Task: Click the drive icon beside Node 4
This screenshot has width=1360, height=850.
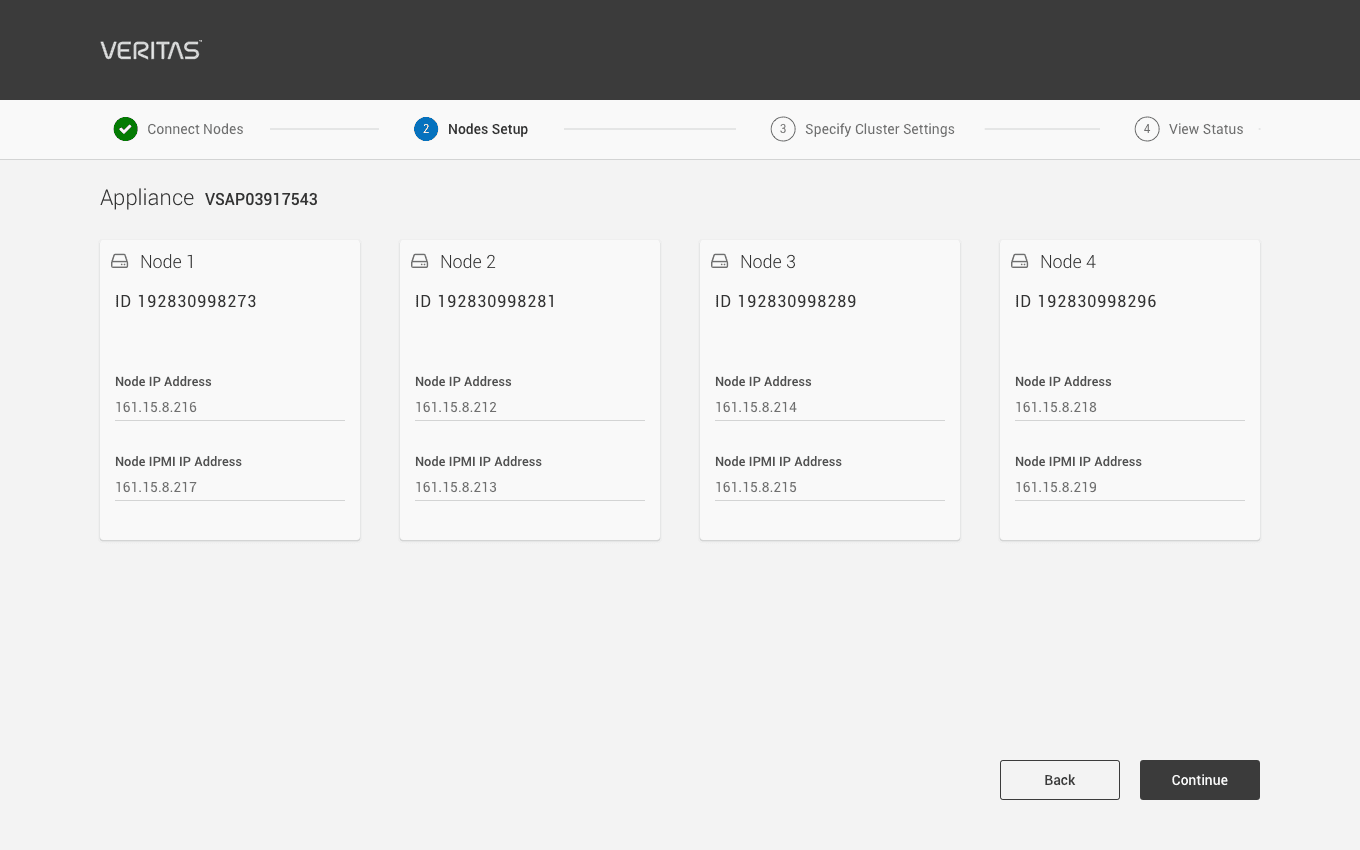Action: [1020, 261]
